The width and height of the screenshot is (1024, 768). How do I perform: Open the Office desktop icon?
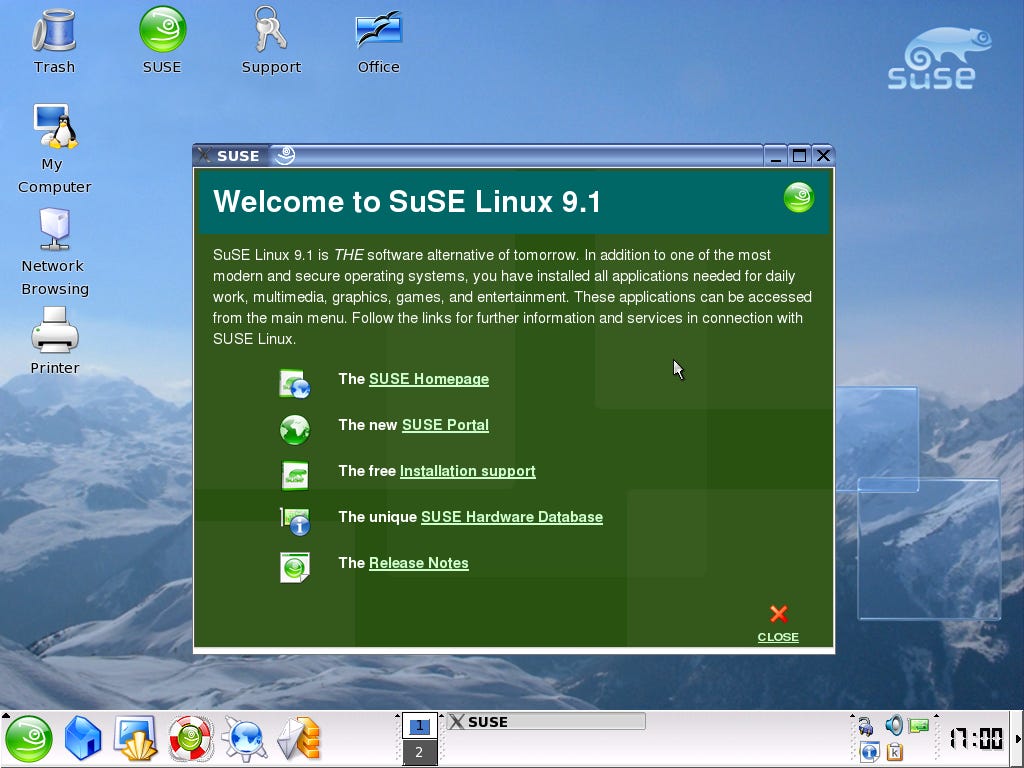pos(379,40)
